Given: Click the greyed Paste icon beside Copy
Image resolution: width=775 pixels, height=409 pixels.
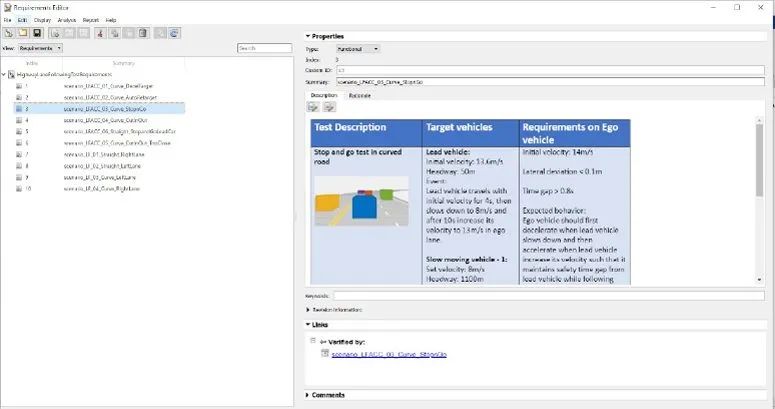Looking at the screenshot, I should coord(129,33).
